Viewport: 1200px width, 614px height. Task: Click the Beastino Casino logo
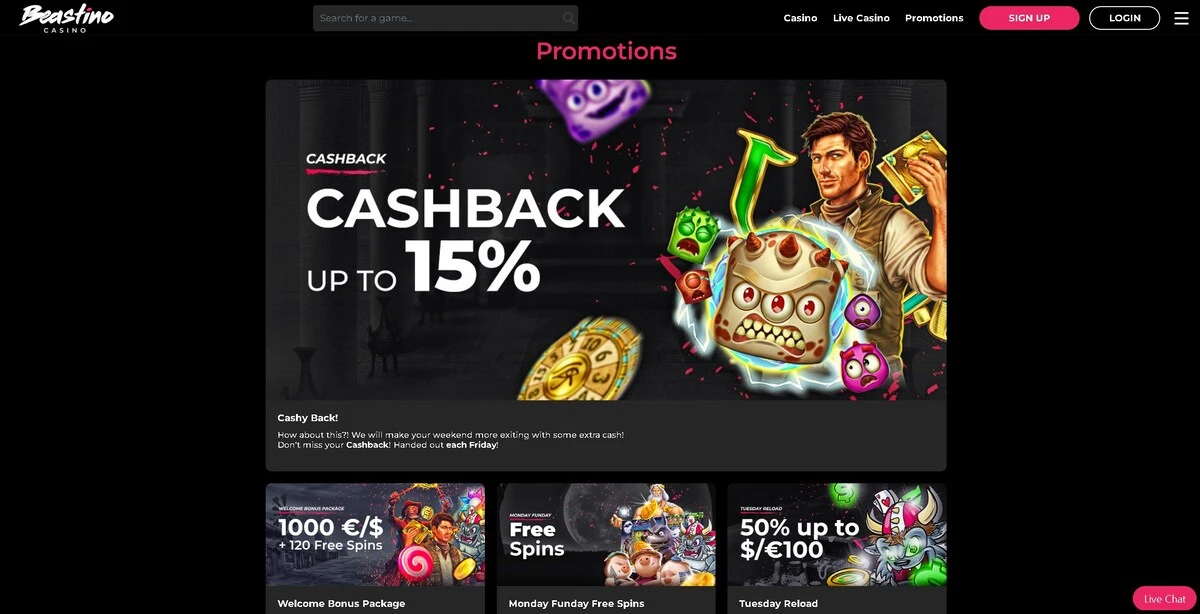[x=66, y=18]
